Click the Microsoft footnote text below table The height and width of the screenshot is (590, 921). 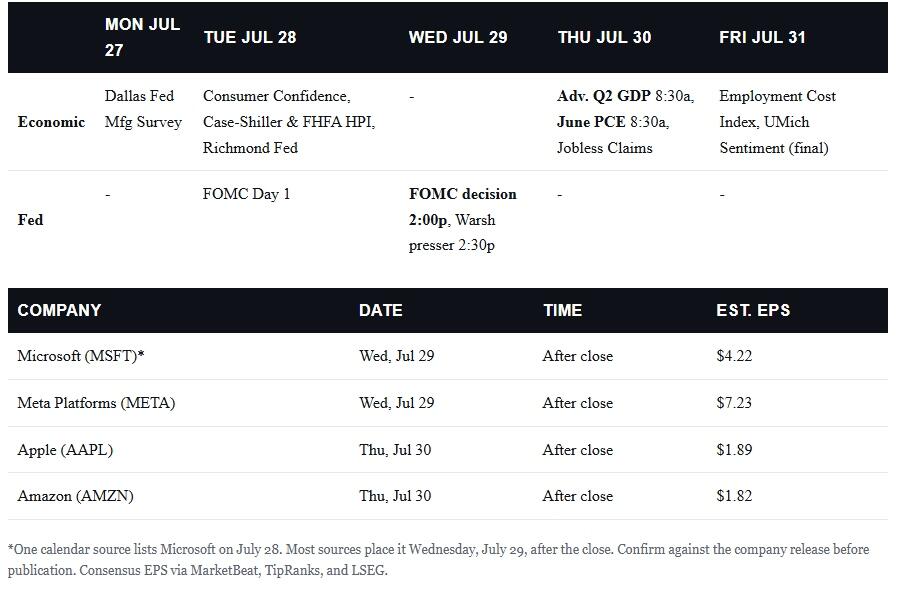coord(438,559)
